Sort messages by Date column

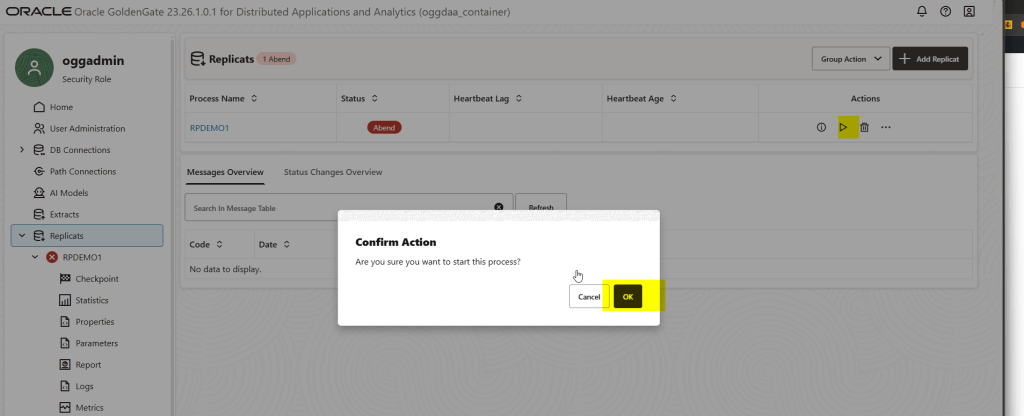click(287, 244)
